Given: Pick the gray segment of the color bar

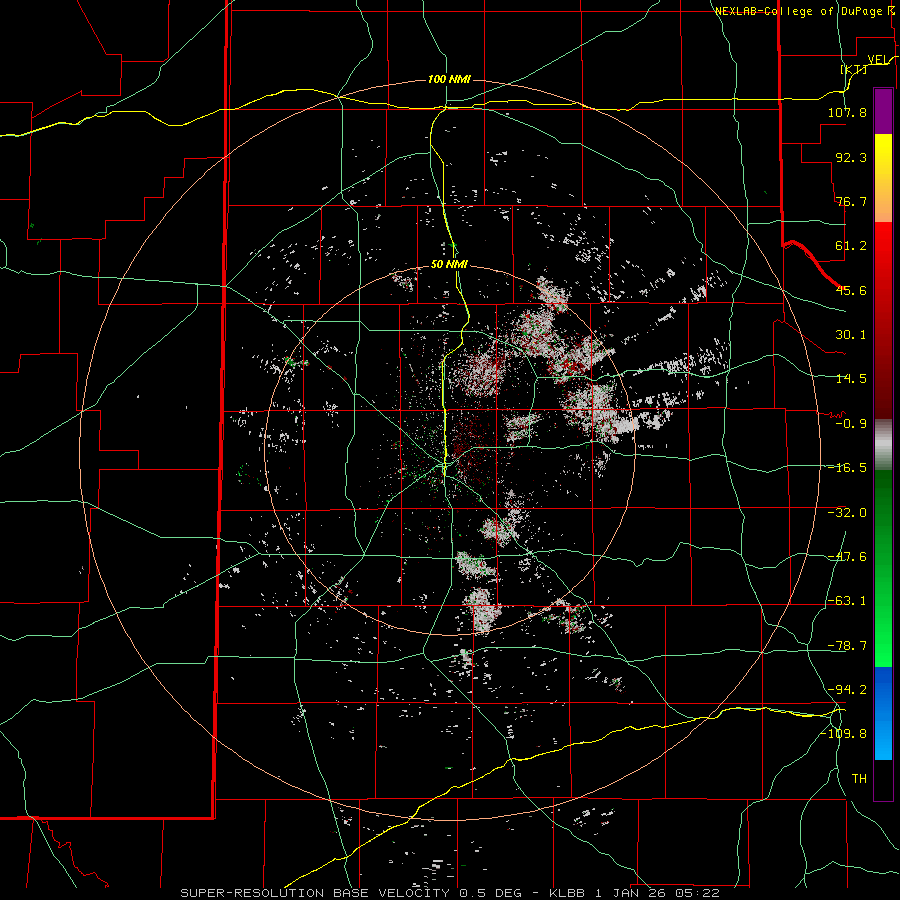Looking at the screenshot, I should click(883, 445).
